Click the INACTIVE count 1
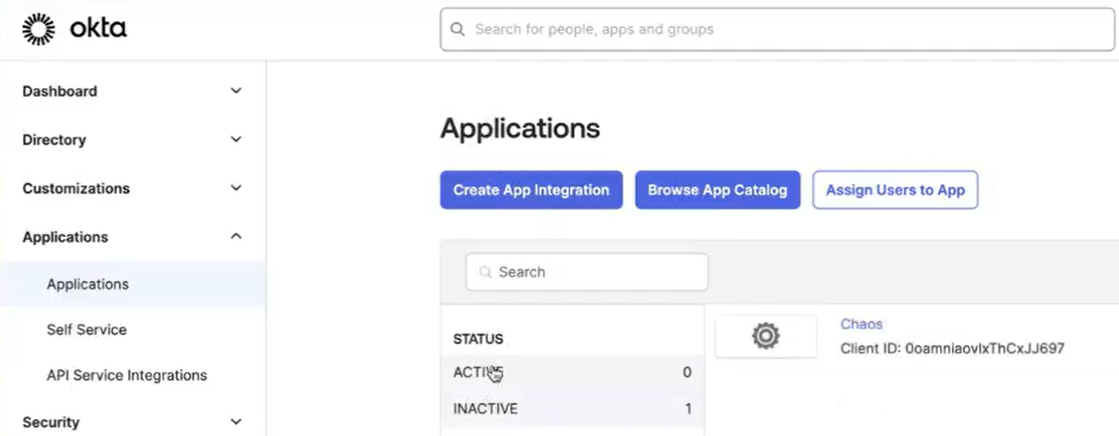 tap(688, 409)
